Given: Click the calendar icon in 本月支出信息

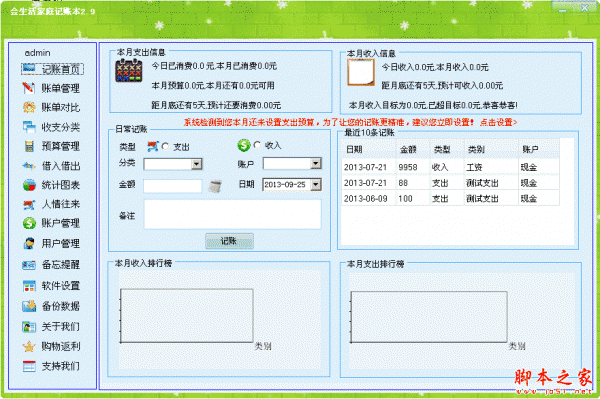Looking at the screenshot, I should click(129, 71).
